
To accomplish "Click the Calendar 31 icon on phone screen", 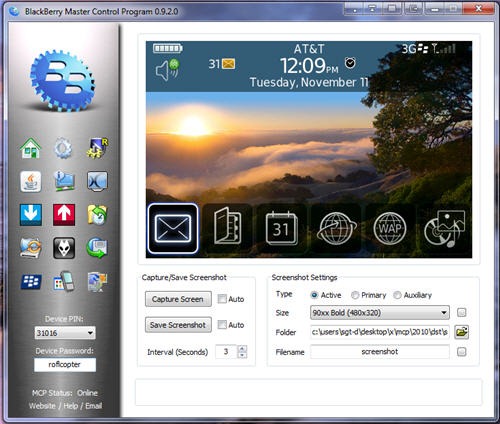I will tap(282, 229).
